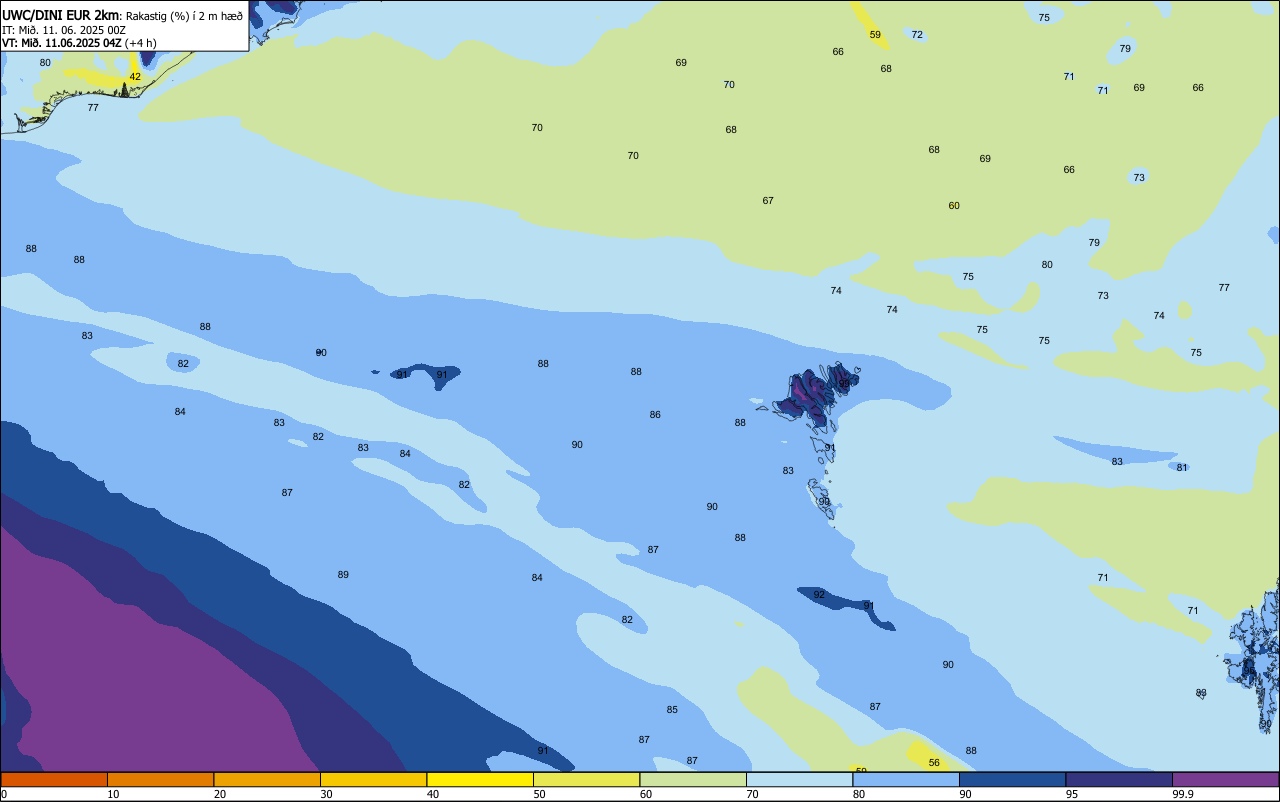Click the '50' legend tick label

tap(540, 794)
